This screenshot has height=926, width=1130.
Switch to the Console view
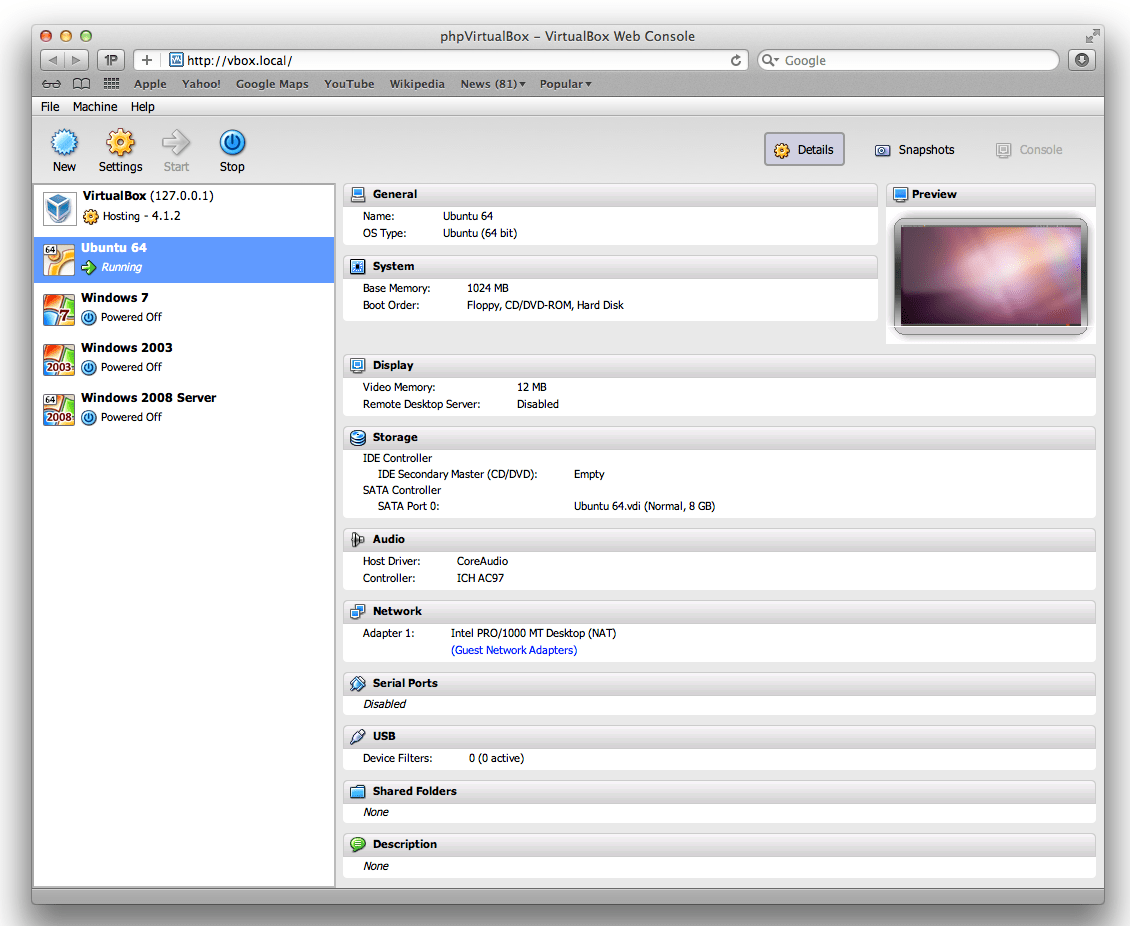pyautogui.click(x=1028, y=149)
